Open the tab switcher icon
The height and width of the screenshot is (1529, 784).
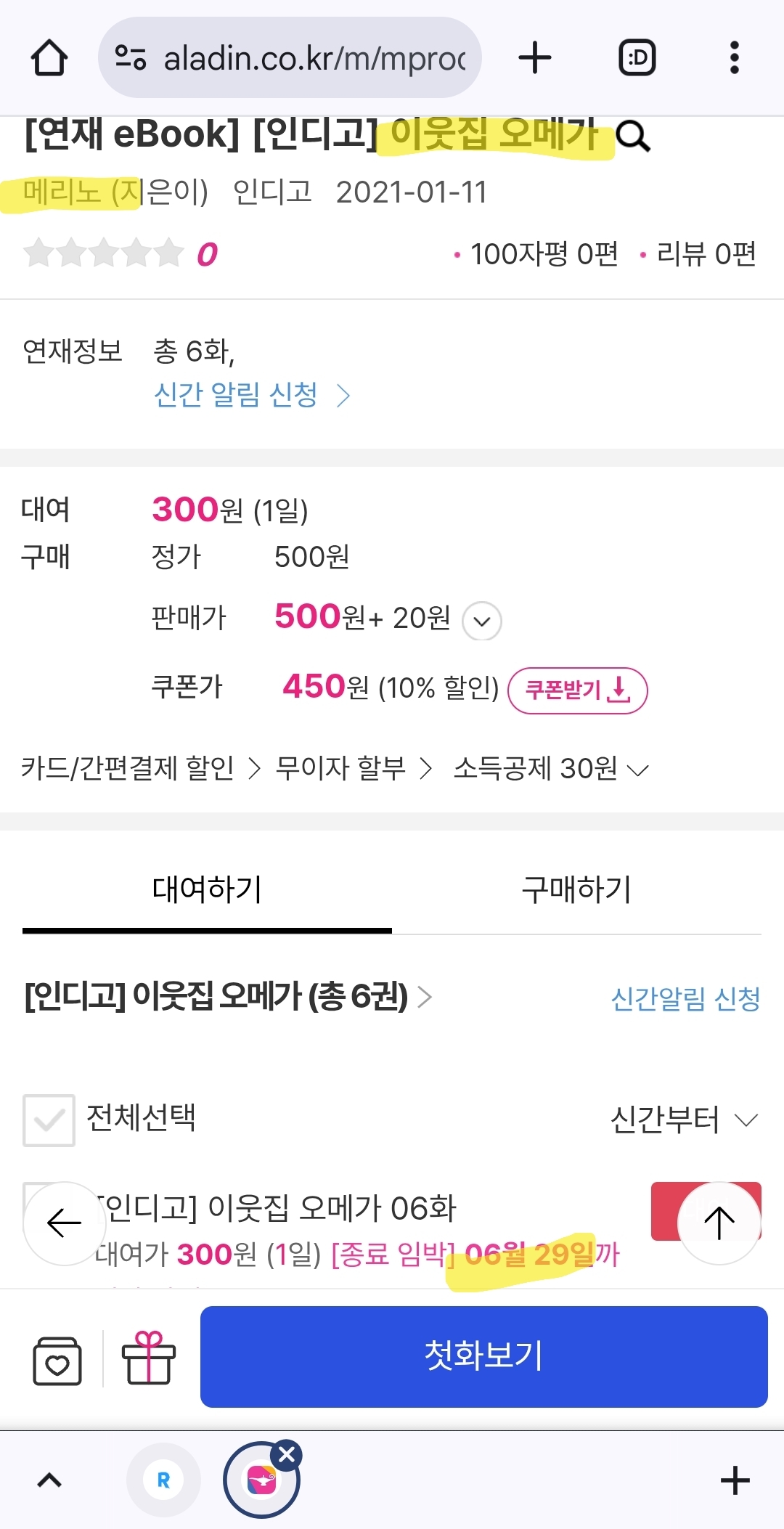pyautogui.click(x=637, y=57)
